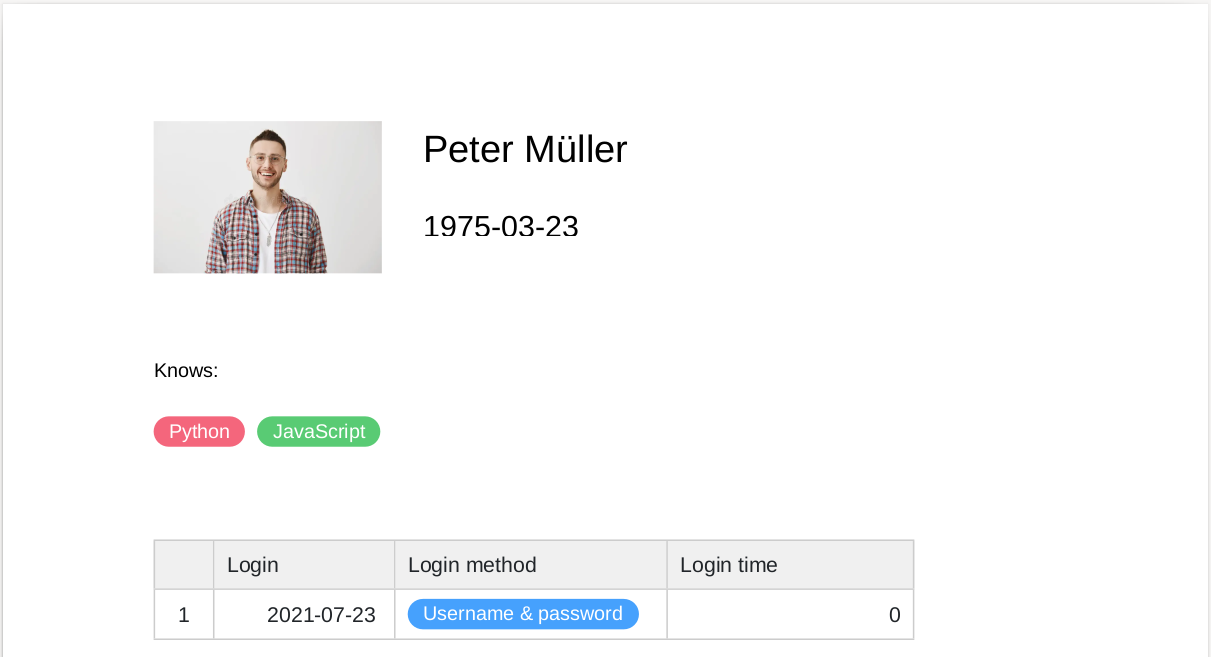
Task: Click the blue Username & password badge
Action: coord(523,614)
